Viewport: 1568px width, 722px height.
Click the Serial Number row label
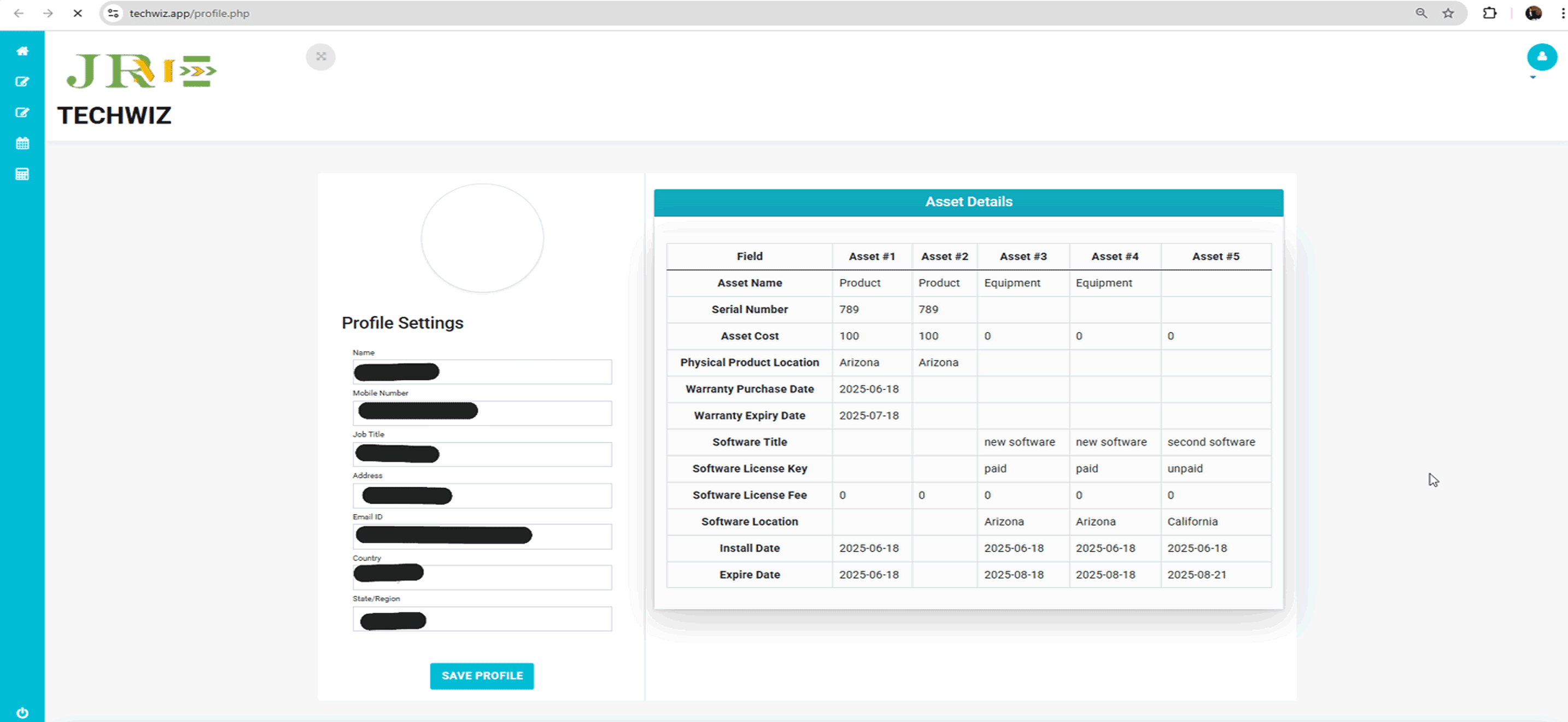click(750, 309)
